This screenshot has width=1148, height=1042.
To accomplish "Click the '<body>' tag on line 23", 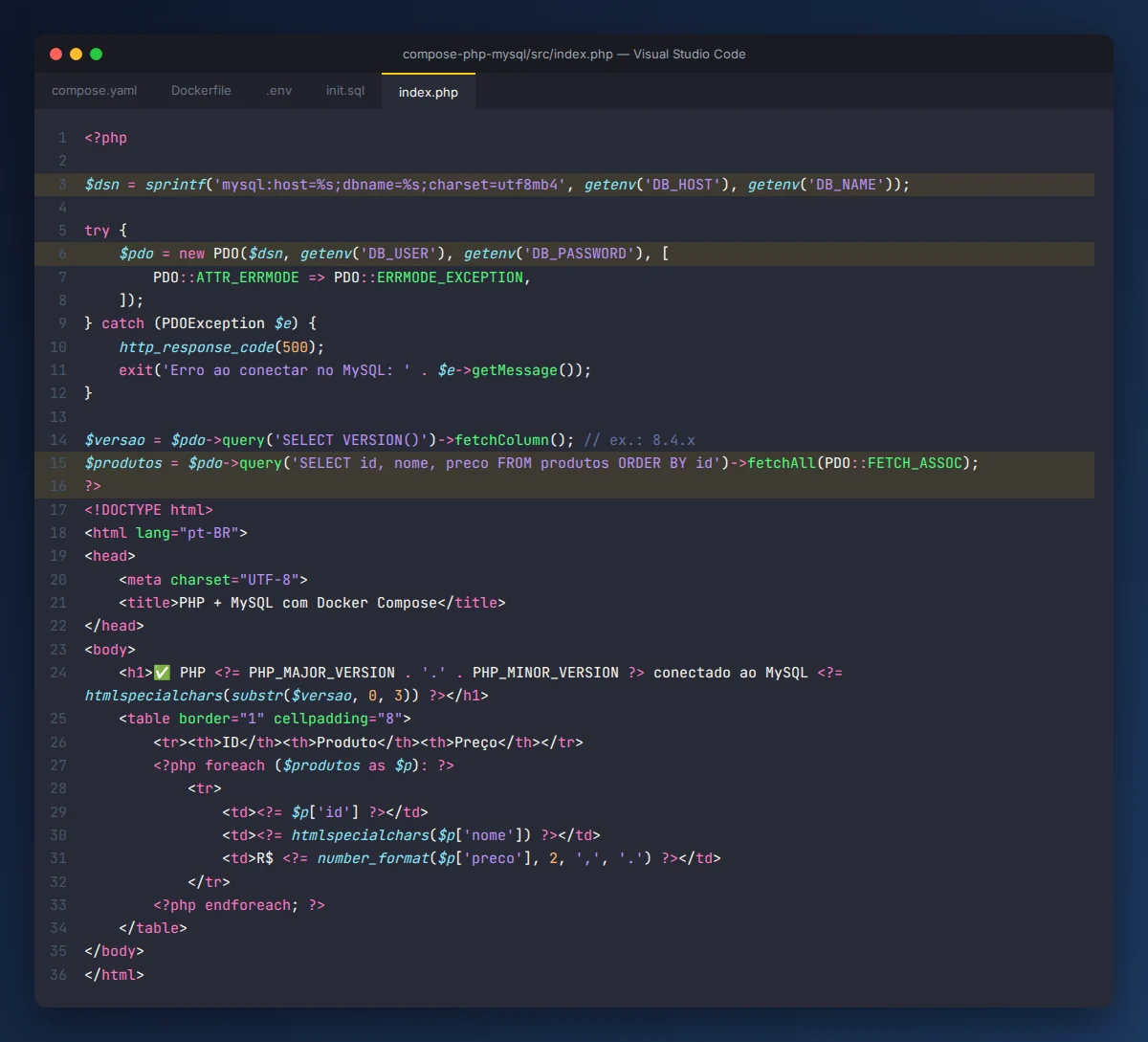I will point(110,650).
